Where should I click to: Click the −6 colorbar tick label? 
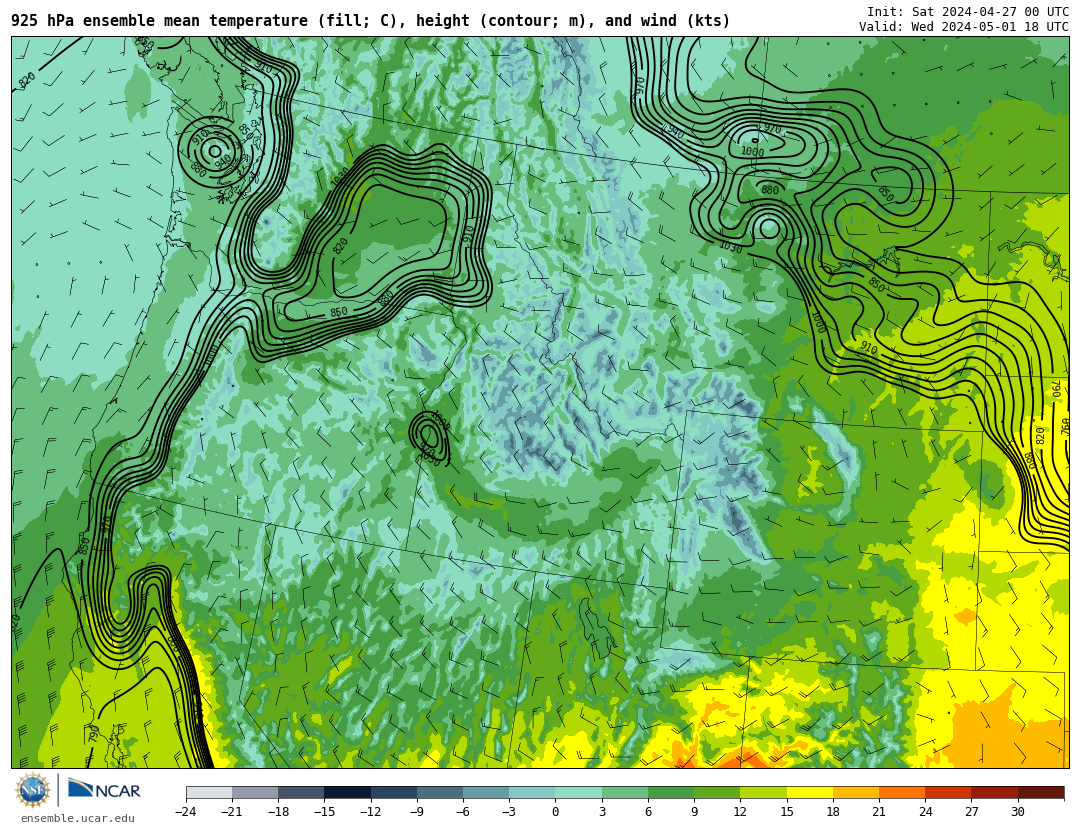463,812
